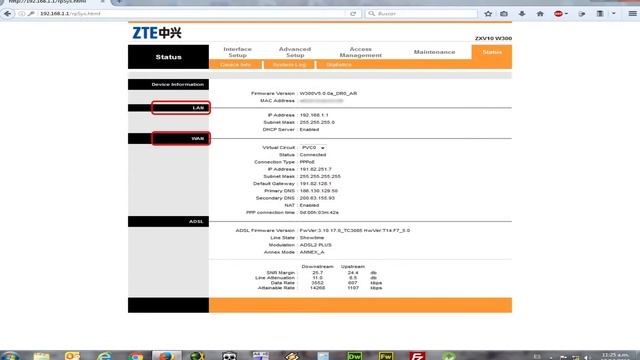Click the Downstream column heading
Image resolution: width=640 pixels, height=360 pixels.
click(x=317, y=267)
